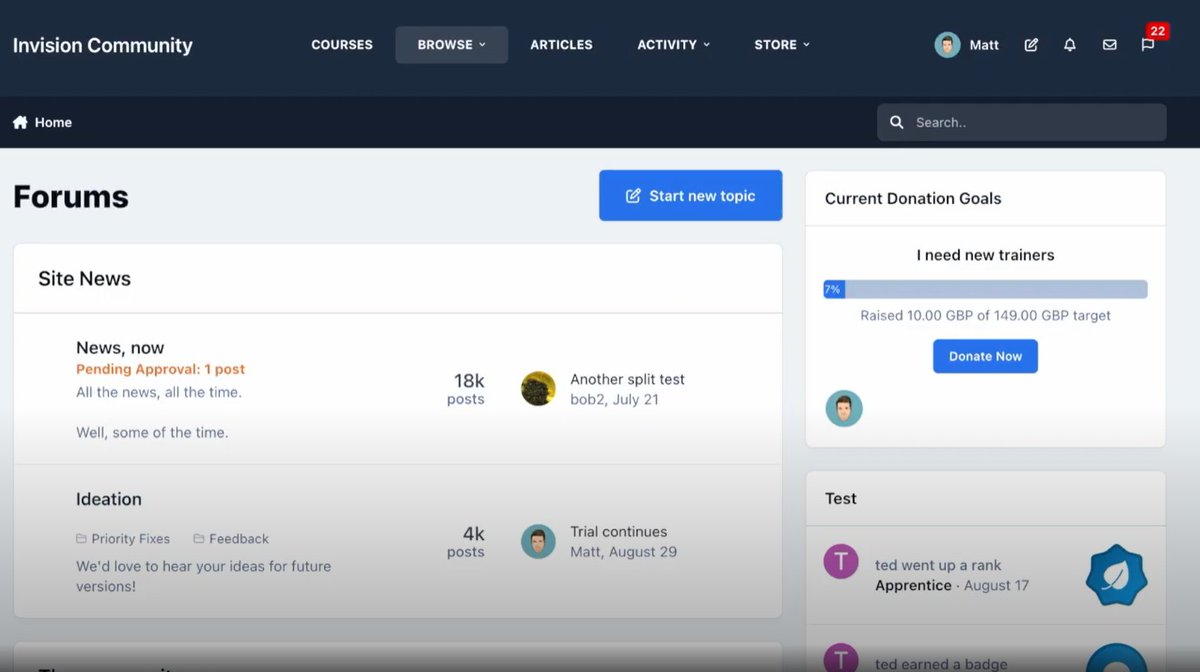Click the Current Donation Goals heading
Image resolution: width=1200 pixels, height=672 pixels.
pos(913,198)
